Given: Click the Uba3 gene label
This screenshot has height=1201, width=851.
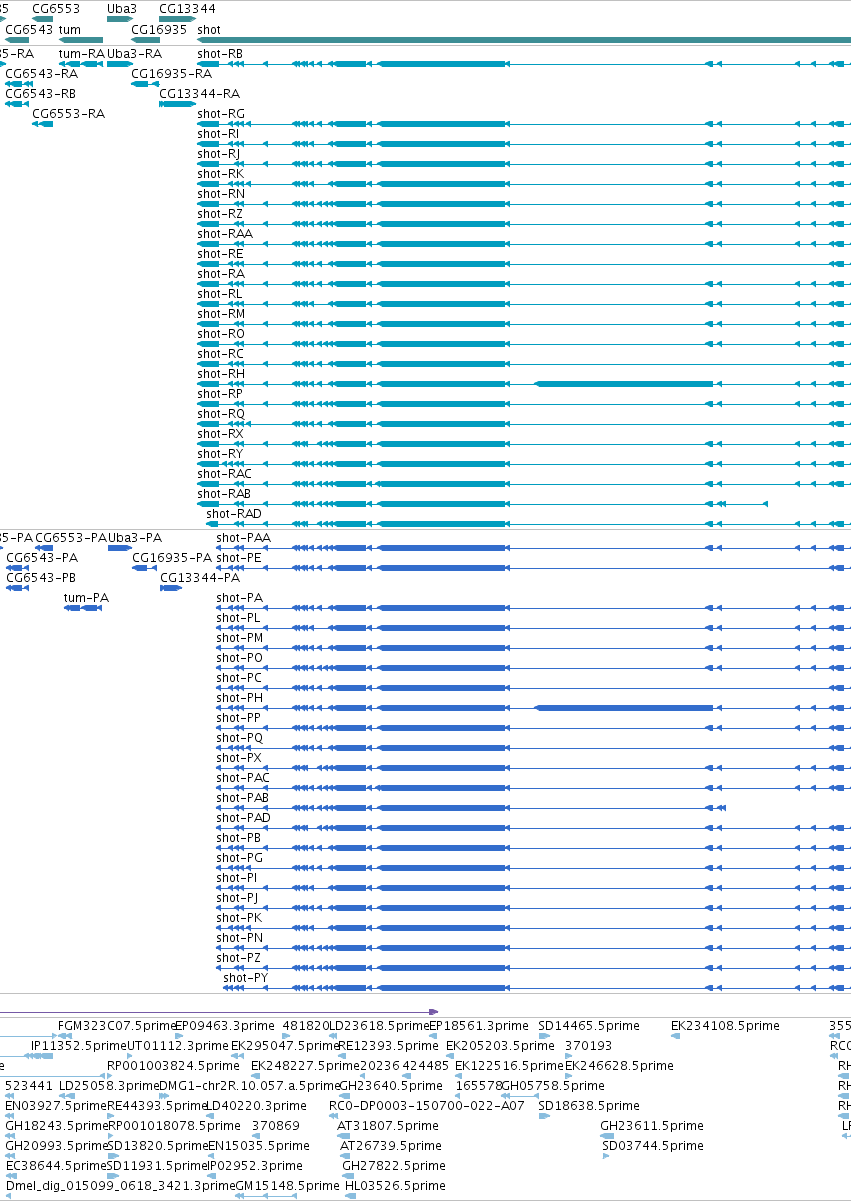Looking at the screenshot, I should click(122, 9).
